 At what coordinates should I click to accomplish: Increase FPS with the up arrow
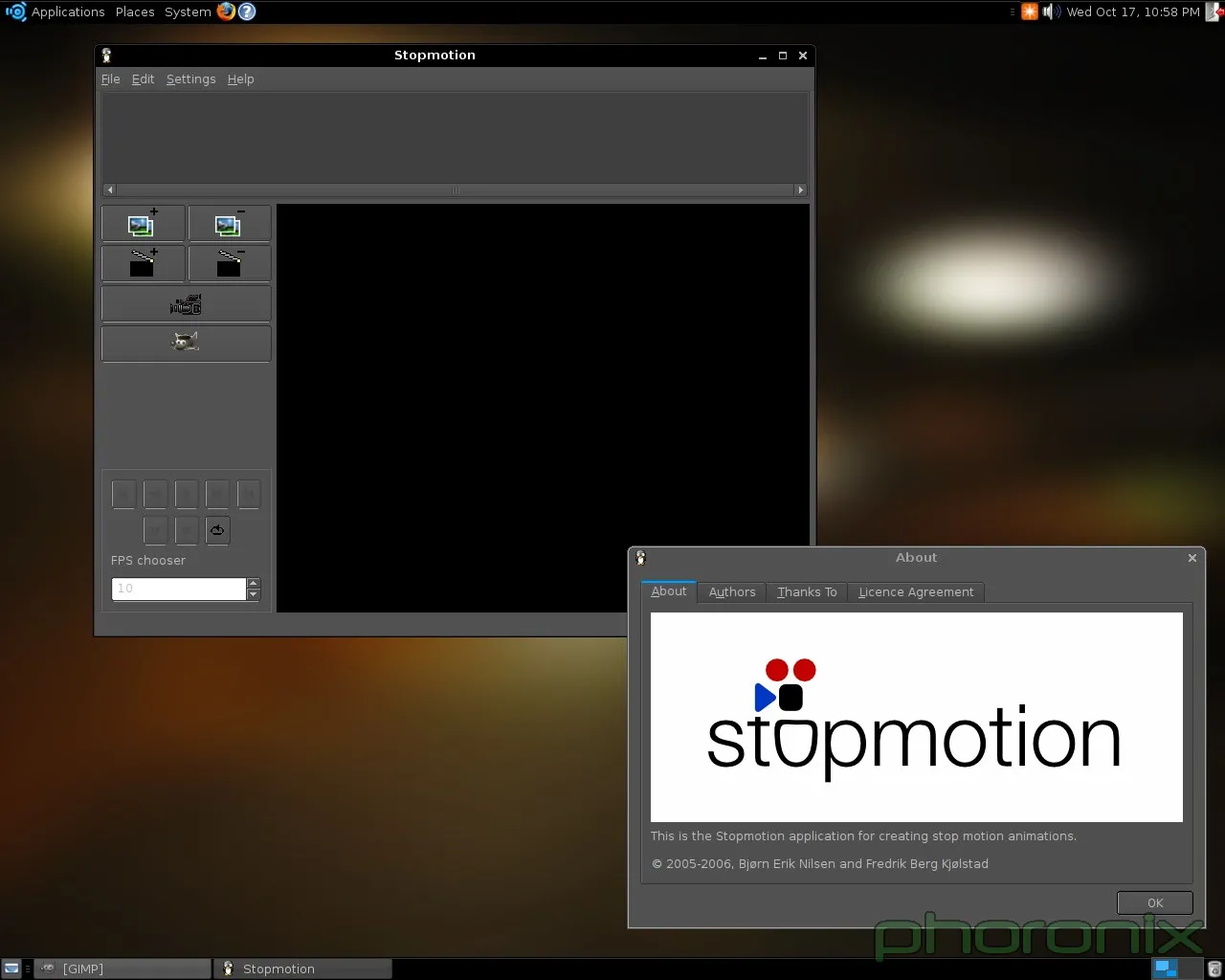(x=254, y=583)
